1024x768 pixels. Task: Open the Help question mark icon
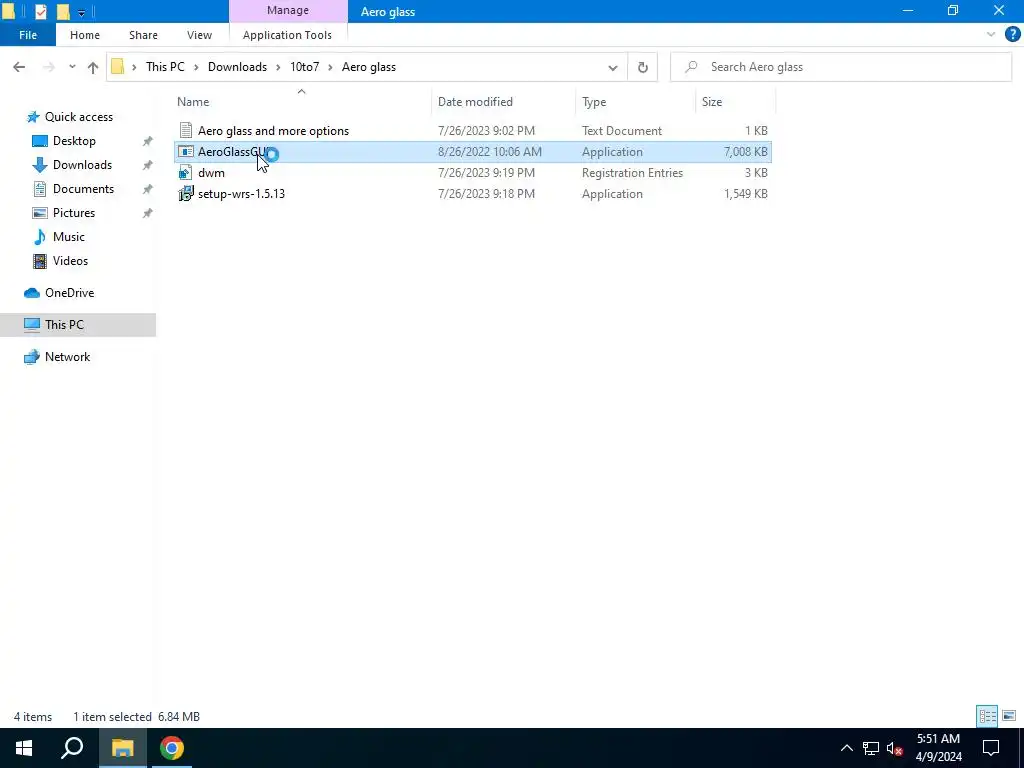pos(1012,34)
